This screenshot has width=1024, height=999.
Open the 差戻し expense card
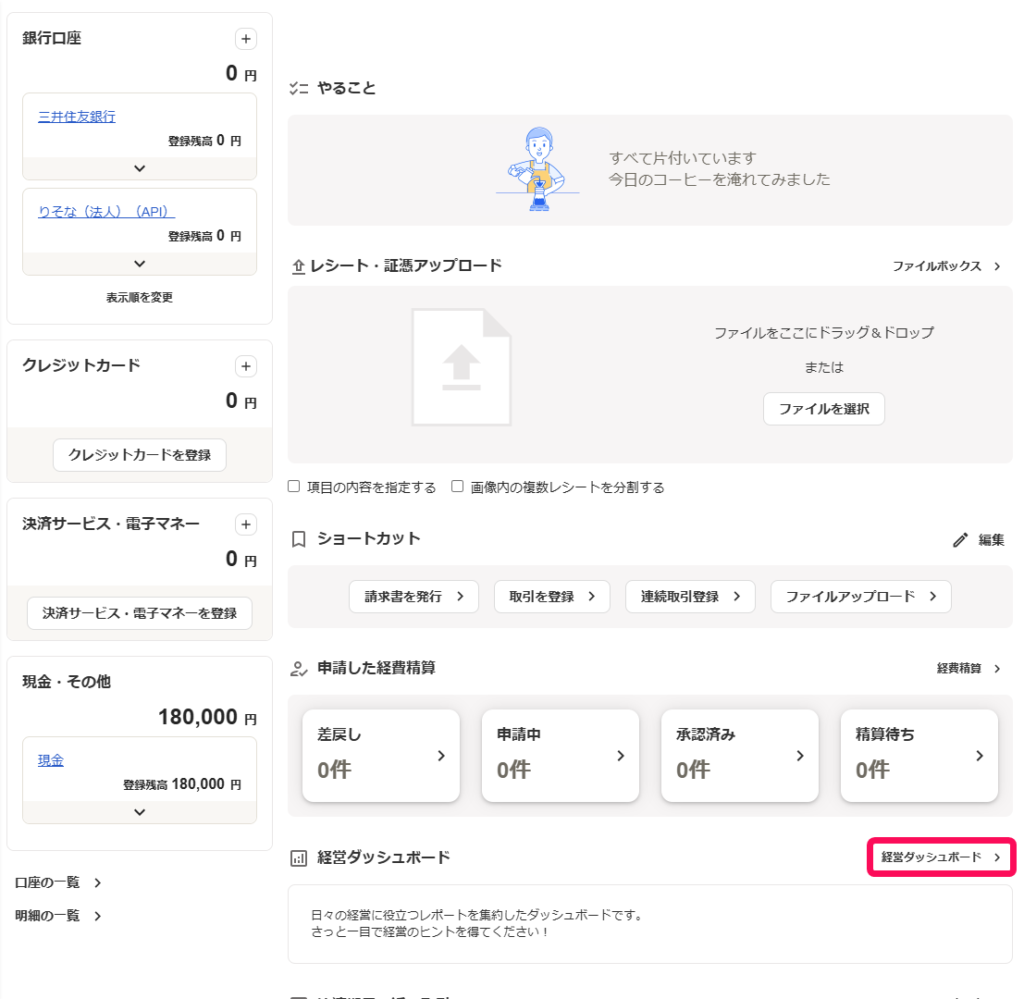[x=380, y=755]
